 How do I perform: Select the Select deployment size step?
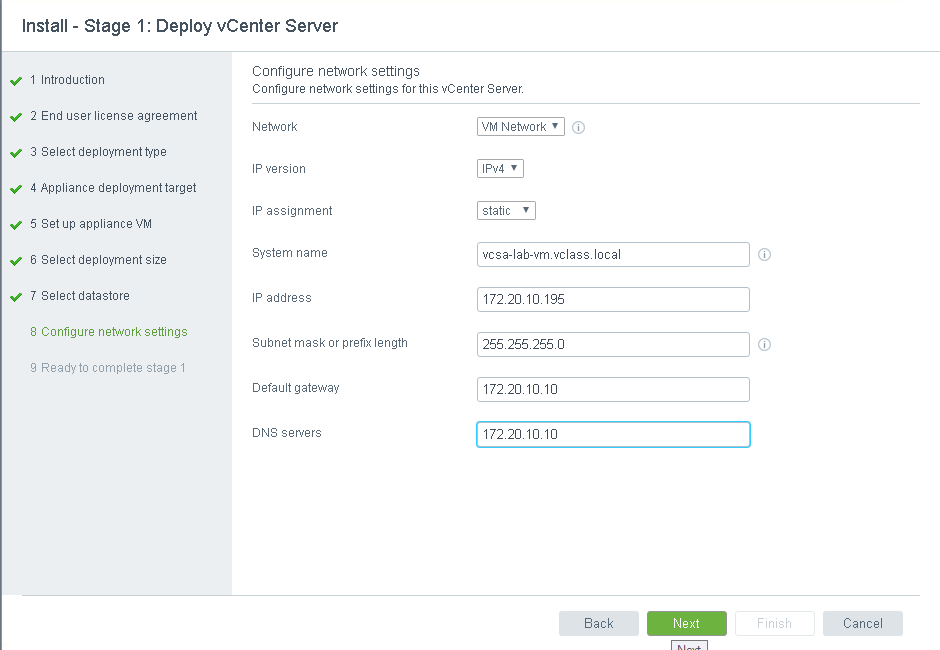103,260
